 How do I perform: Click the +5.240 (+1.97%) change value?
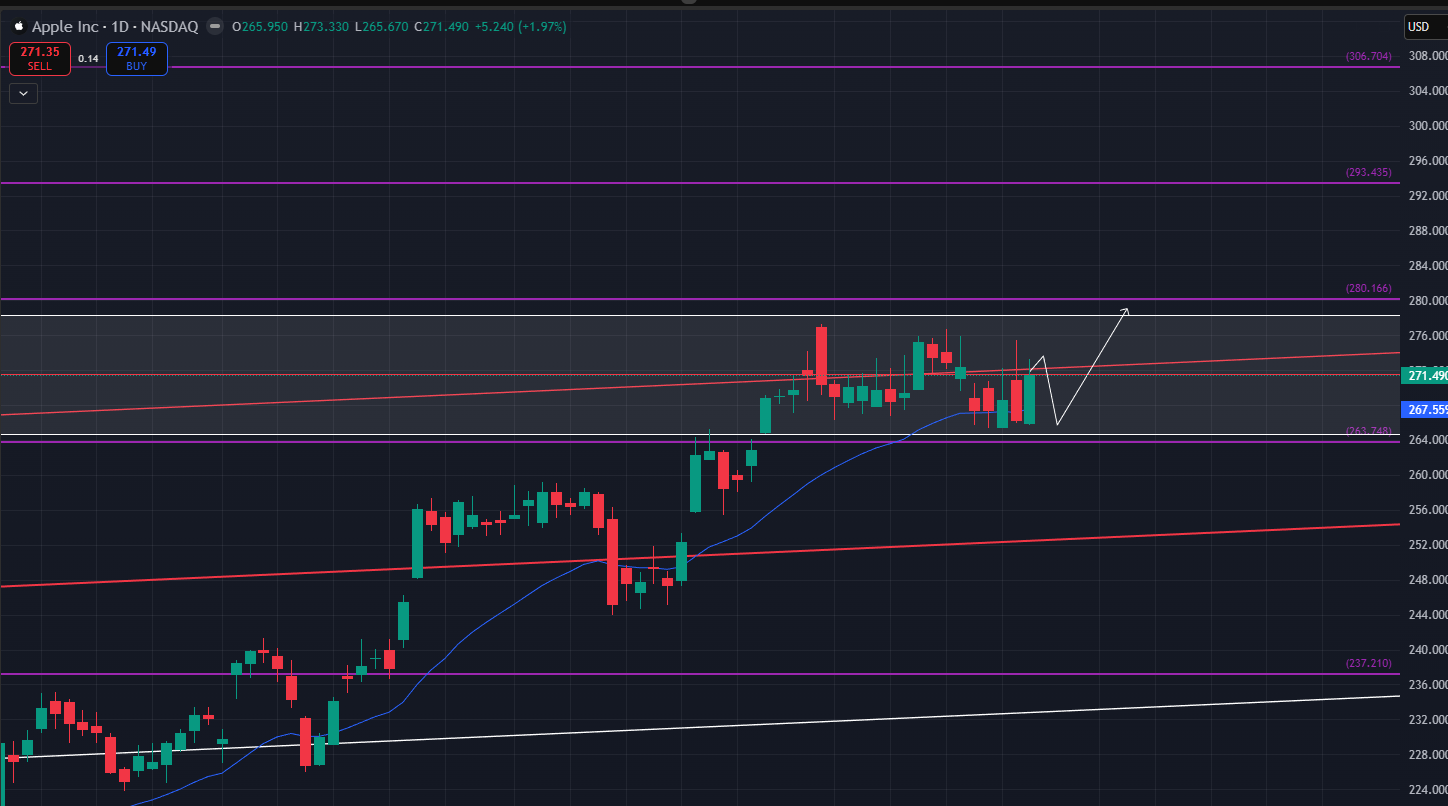pyautogui.click(x=521, y=27)
